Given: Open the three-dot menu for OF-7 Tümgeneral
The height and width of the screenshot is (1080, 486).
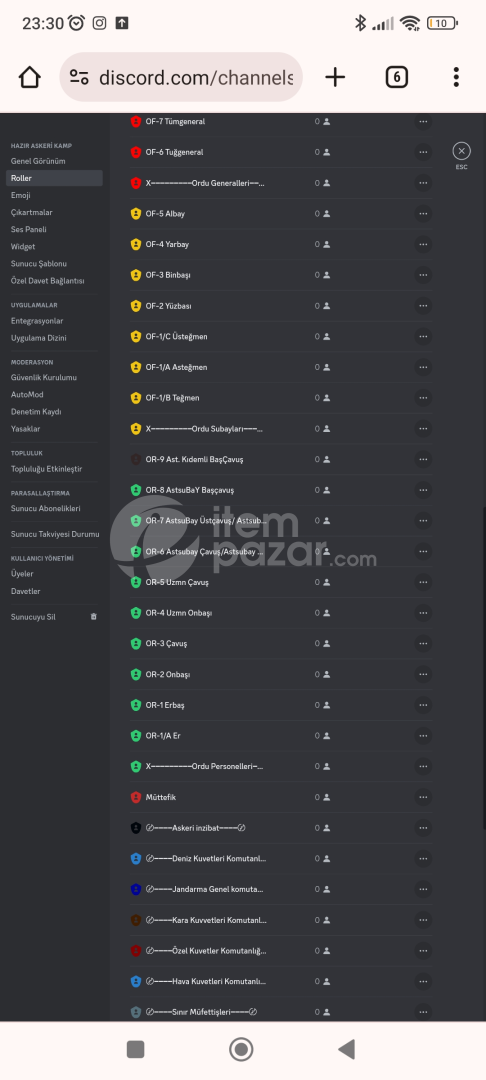Looking at the screenshot, I should click(423, 121).
